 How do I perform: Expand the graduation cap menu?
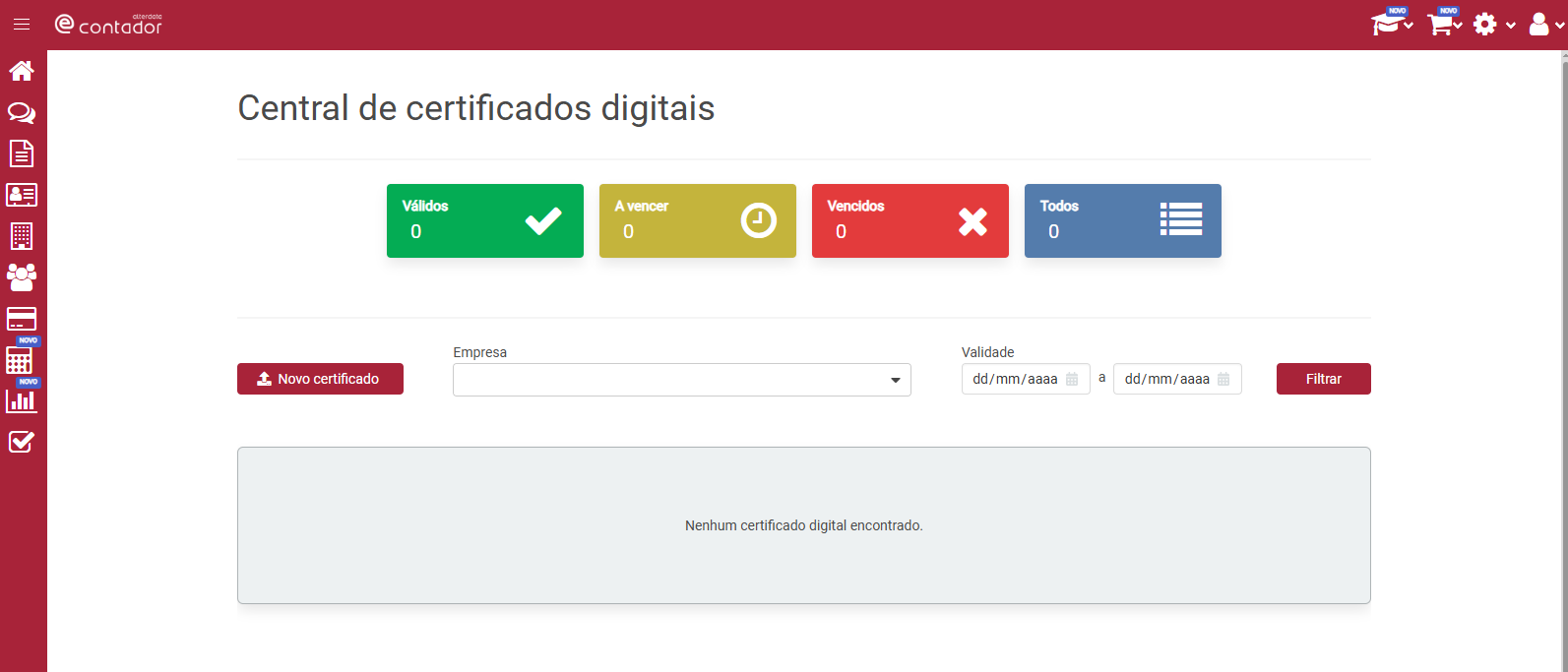(1392, 24)
